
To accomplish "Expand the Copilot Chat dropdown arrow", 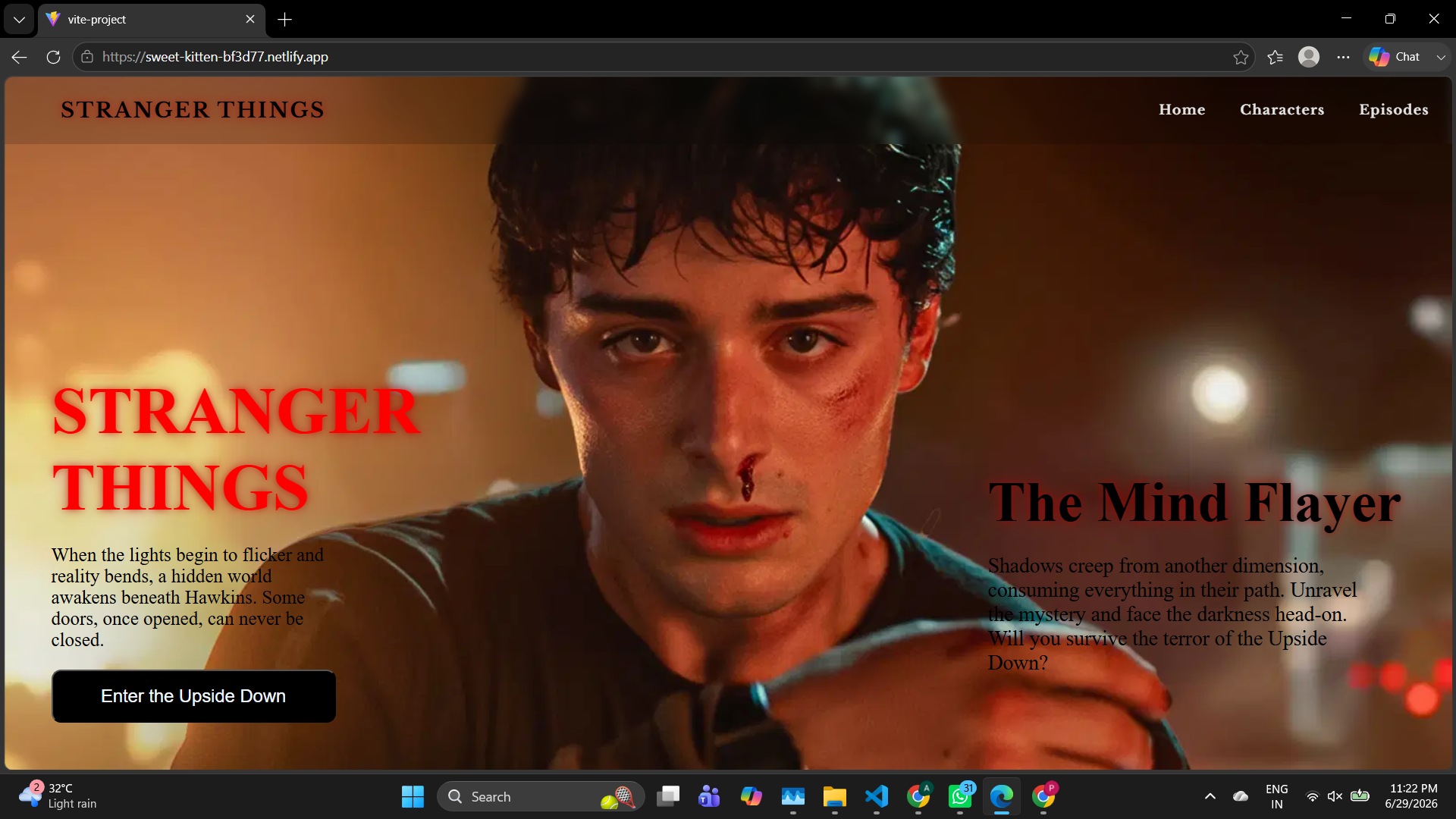I will click(1441, 57).
